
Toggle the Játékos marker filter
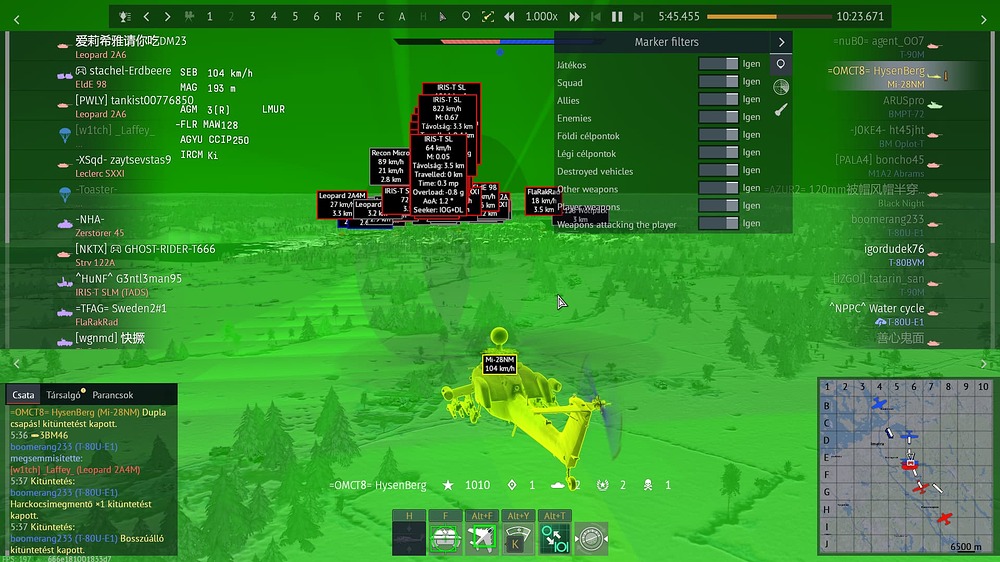pos(718,64)
